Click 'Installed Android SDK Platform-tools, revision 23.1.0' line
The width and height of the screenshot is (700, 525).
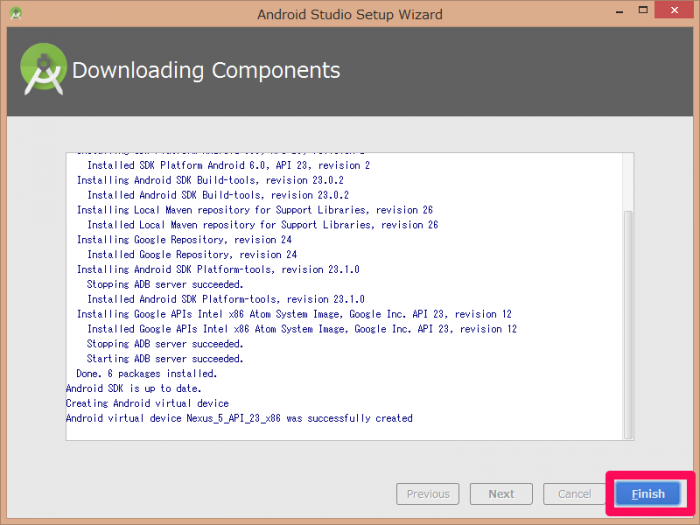(x=226, y=299)
